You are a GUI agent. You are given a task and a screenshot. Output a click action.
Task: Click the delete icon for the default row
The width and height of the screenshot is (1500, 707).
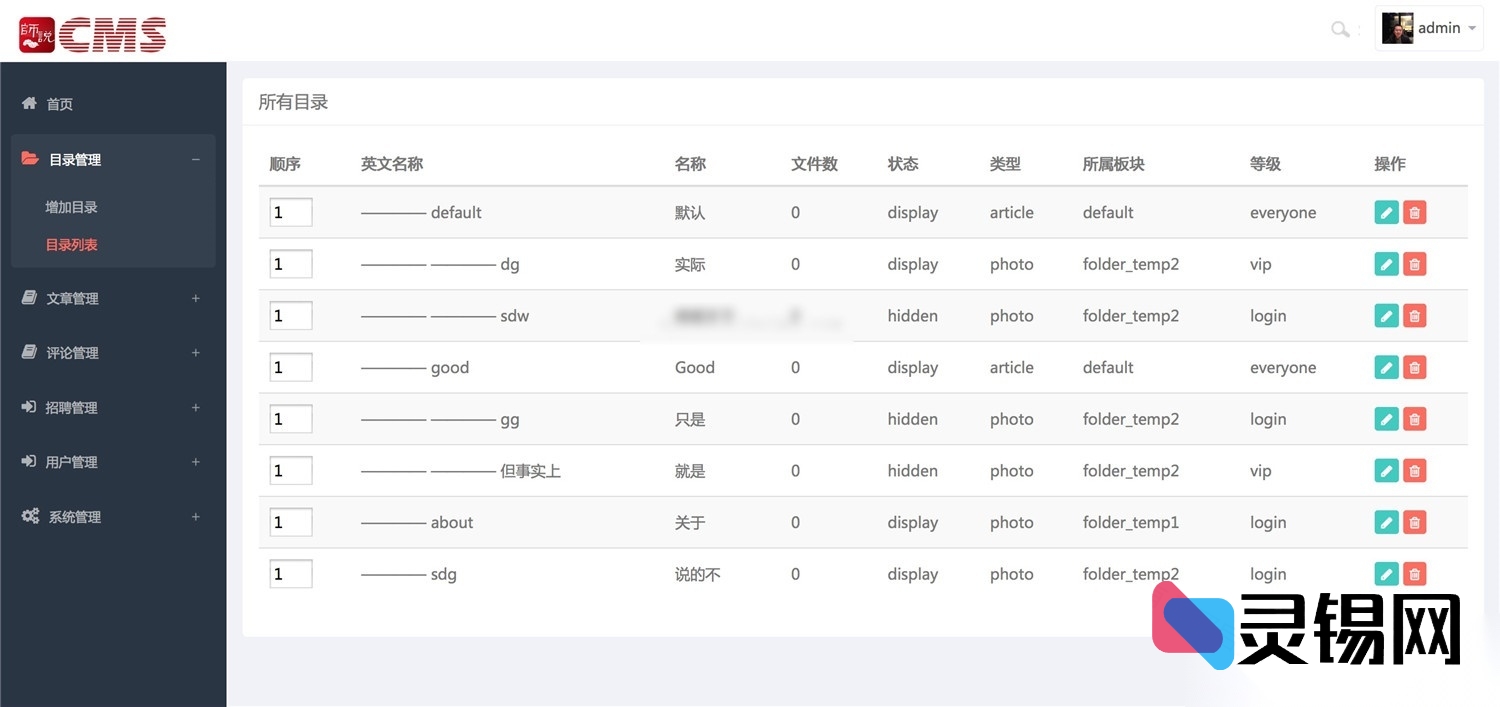1414,212
